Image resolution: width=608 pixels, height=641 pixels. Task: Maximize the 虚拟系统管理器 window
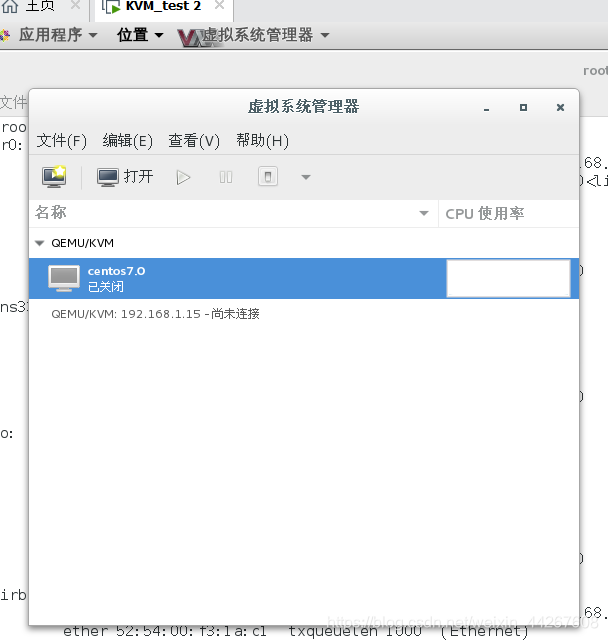coord(523,108)
